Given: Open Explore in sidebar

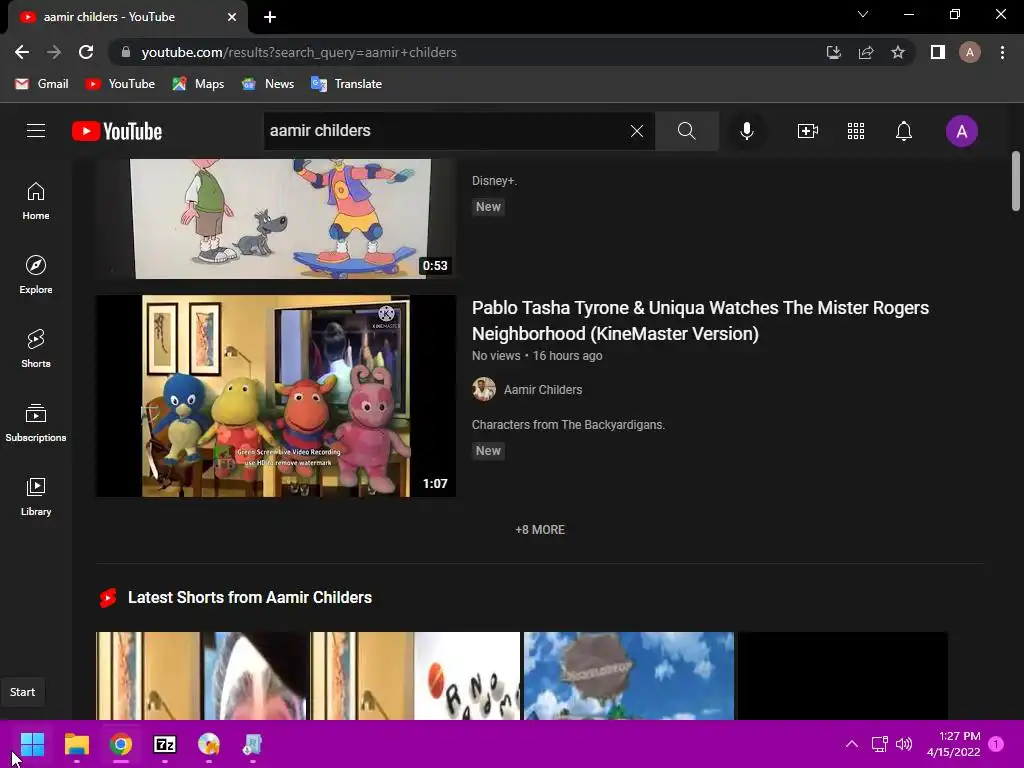Looking at the screenshot, I should pyautogui.click(x=36, y=275).
